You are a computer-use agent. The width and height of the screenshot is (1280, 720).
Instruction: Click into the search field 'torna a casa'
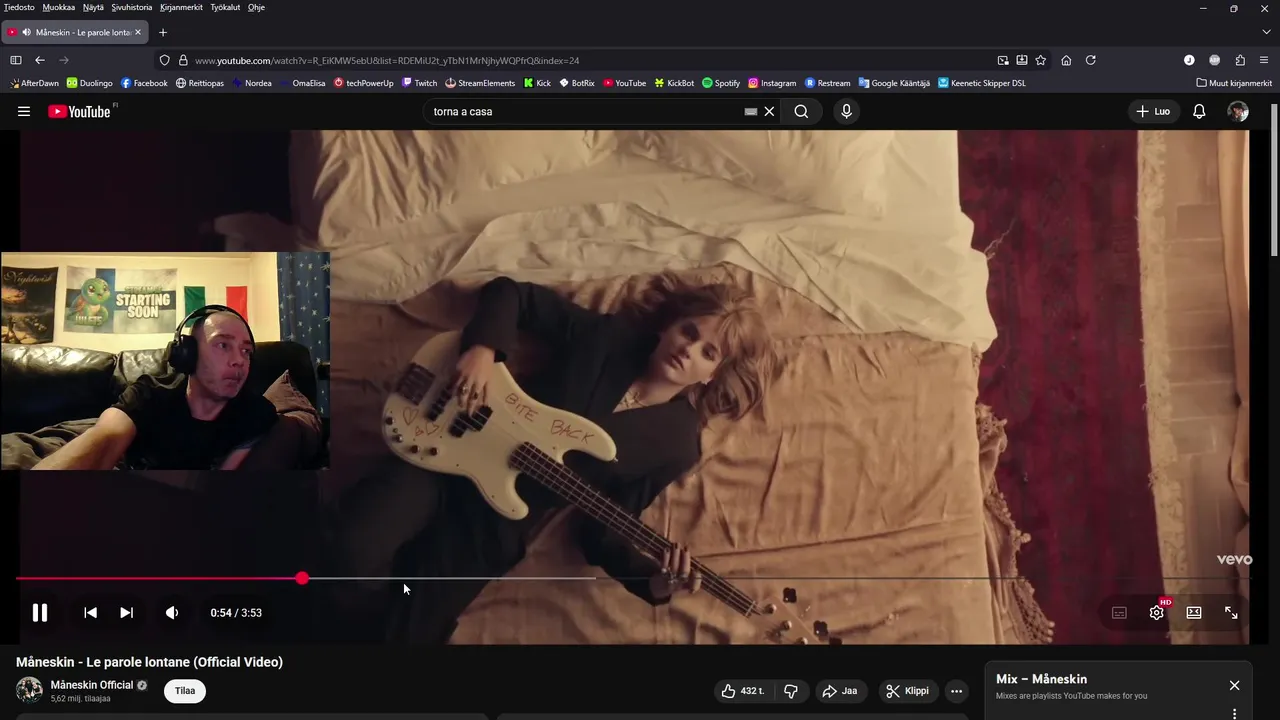point(585,111)
